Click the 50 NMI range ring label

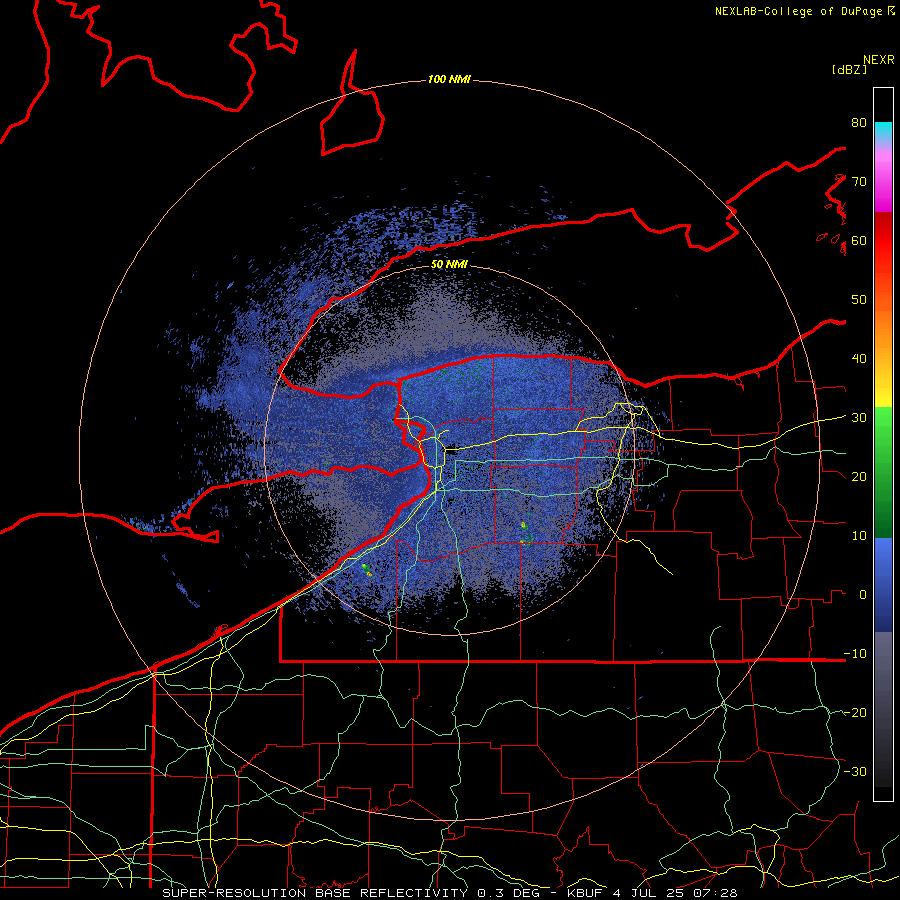(449, 264)
